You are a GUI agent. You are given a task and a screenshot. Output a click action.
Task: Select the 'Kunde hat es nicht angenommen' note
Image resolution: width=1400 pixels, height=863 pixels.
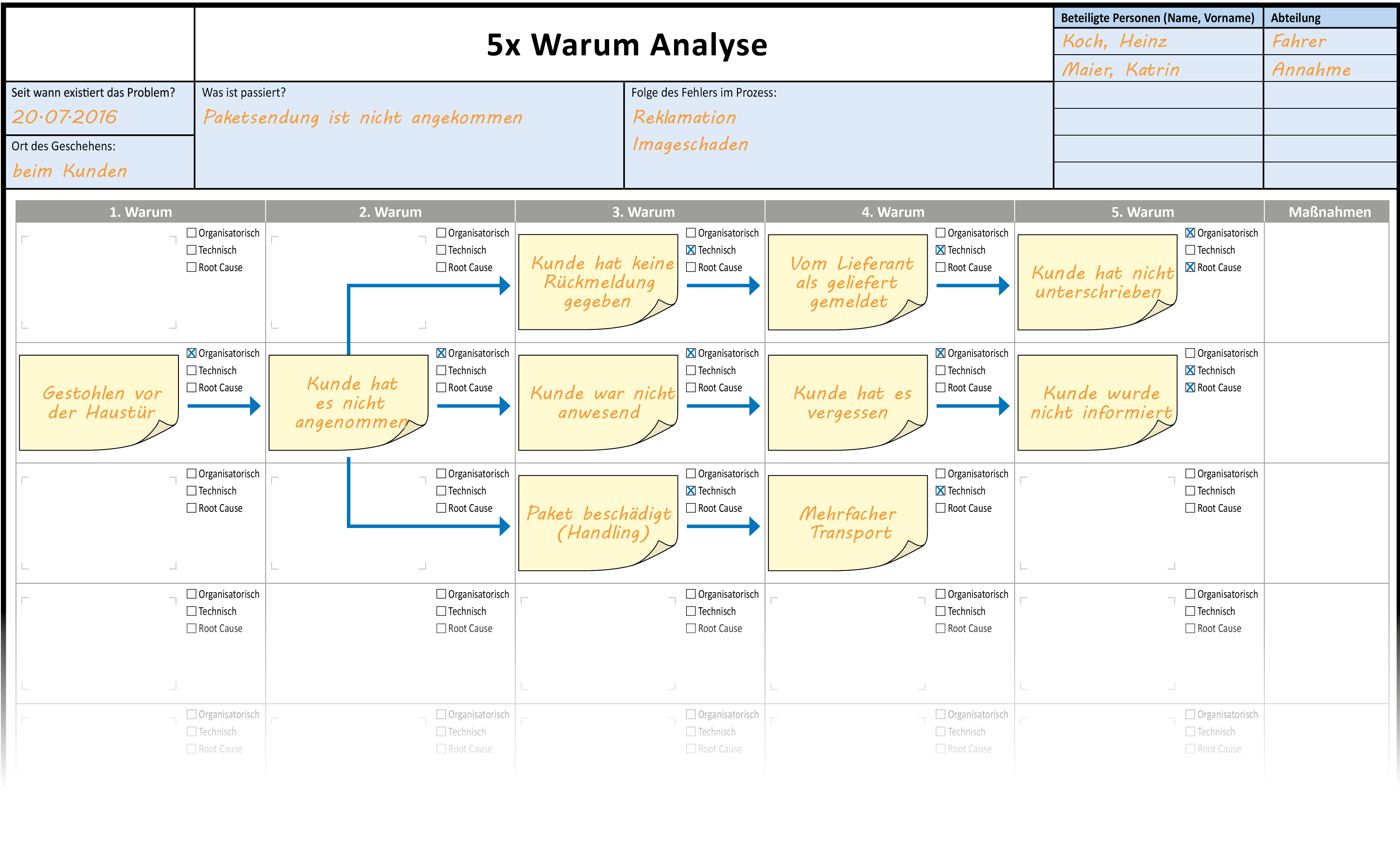tap(348, 403)
